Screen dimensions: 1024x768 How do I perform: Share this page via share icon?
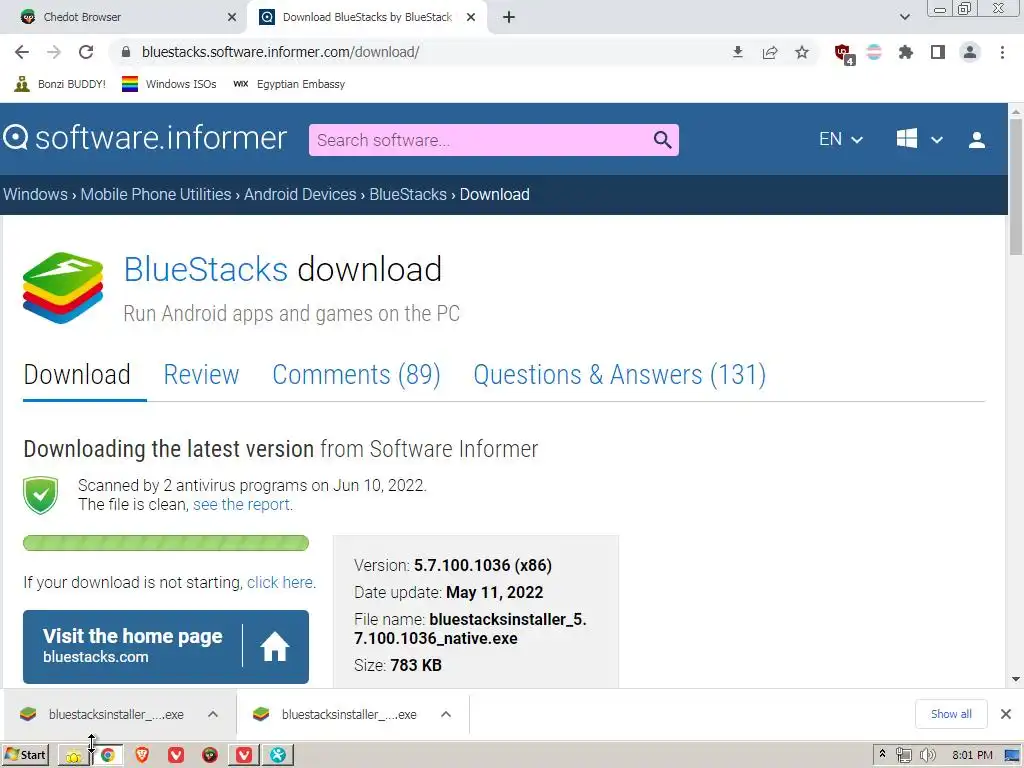[770, 52]
